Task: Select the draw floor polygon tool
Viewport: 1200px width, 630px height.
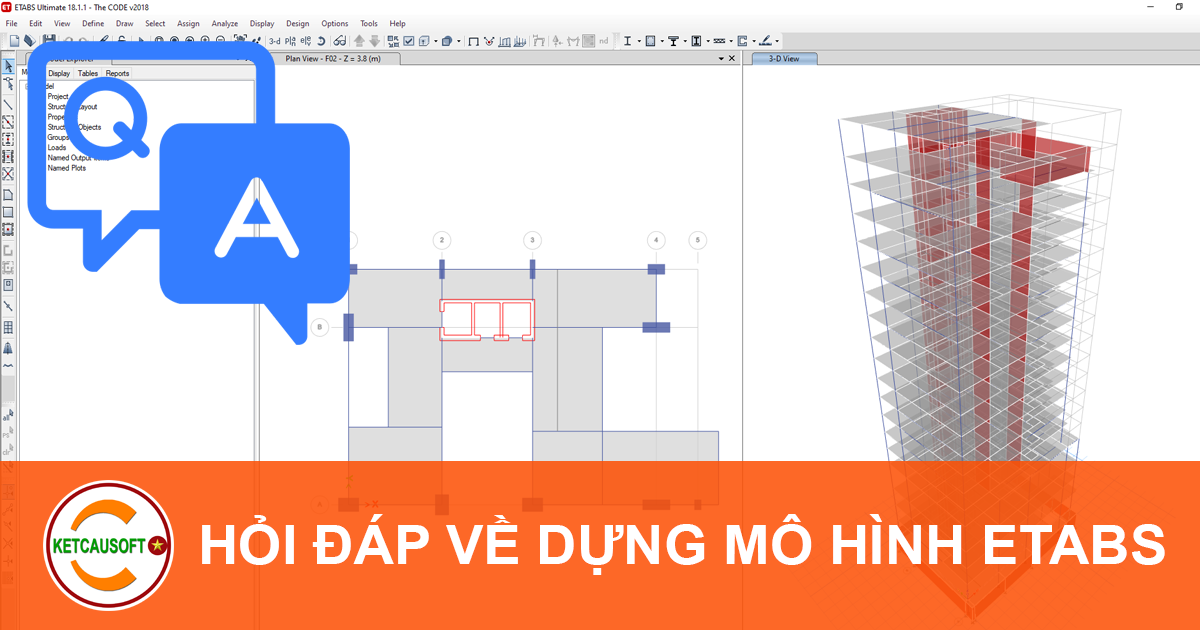Action: [x=8, y=194]
